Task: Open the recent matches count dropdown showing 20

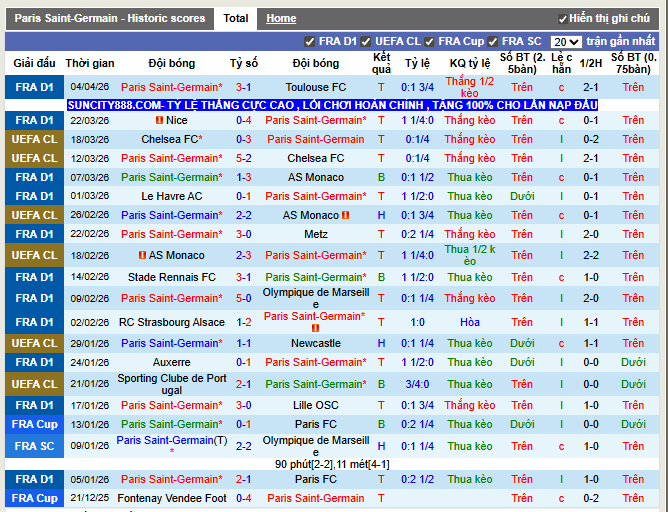Action: click(x=565, y=42)
